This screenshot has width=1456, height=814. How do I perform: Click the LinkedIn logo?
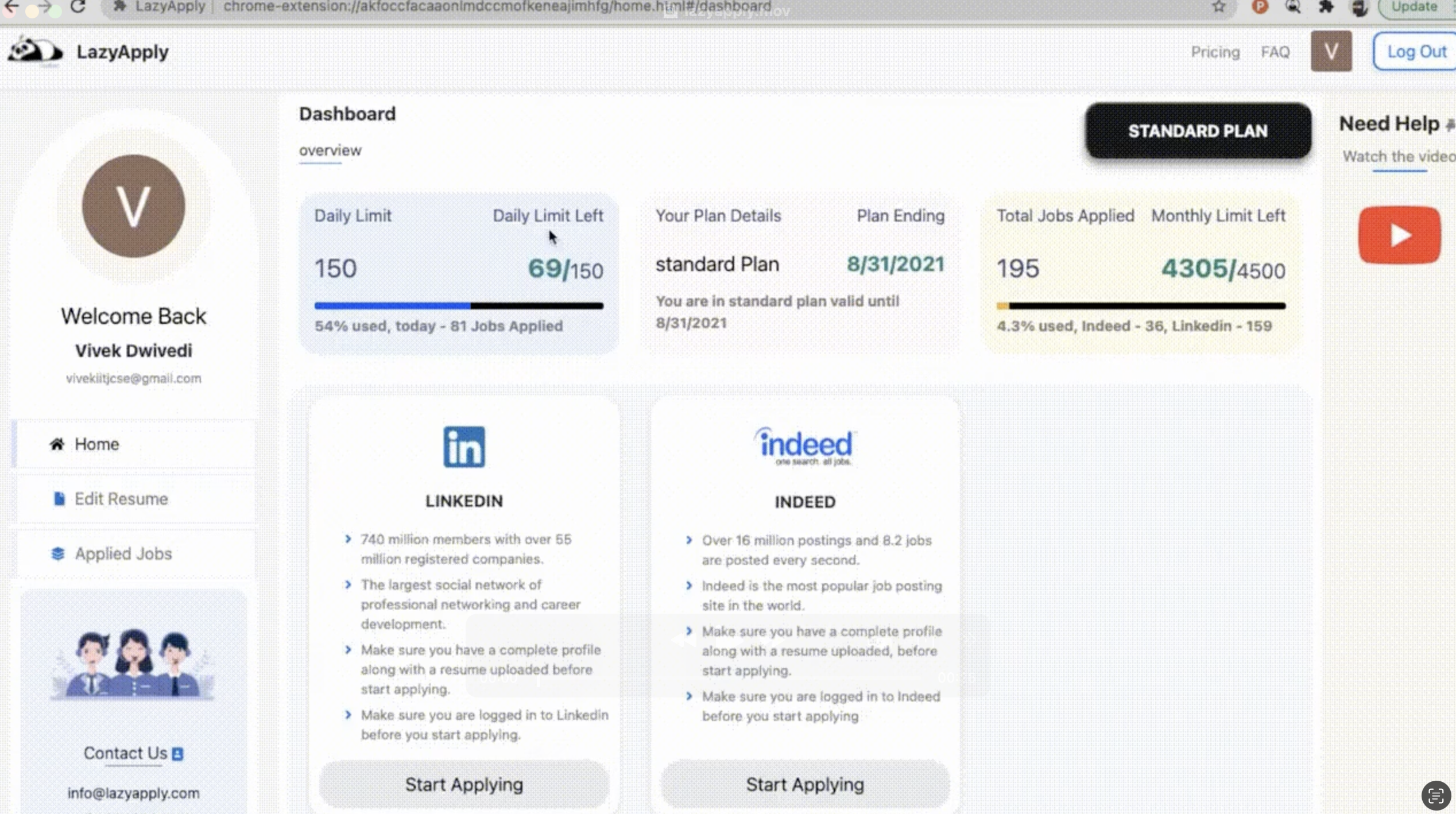pos(464,447)
